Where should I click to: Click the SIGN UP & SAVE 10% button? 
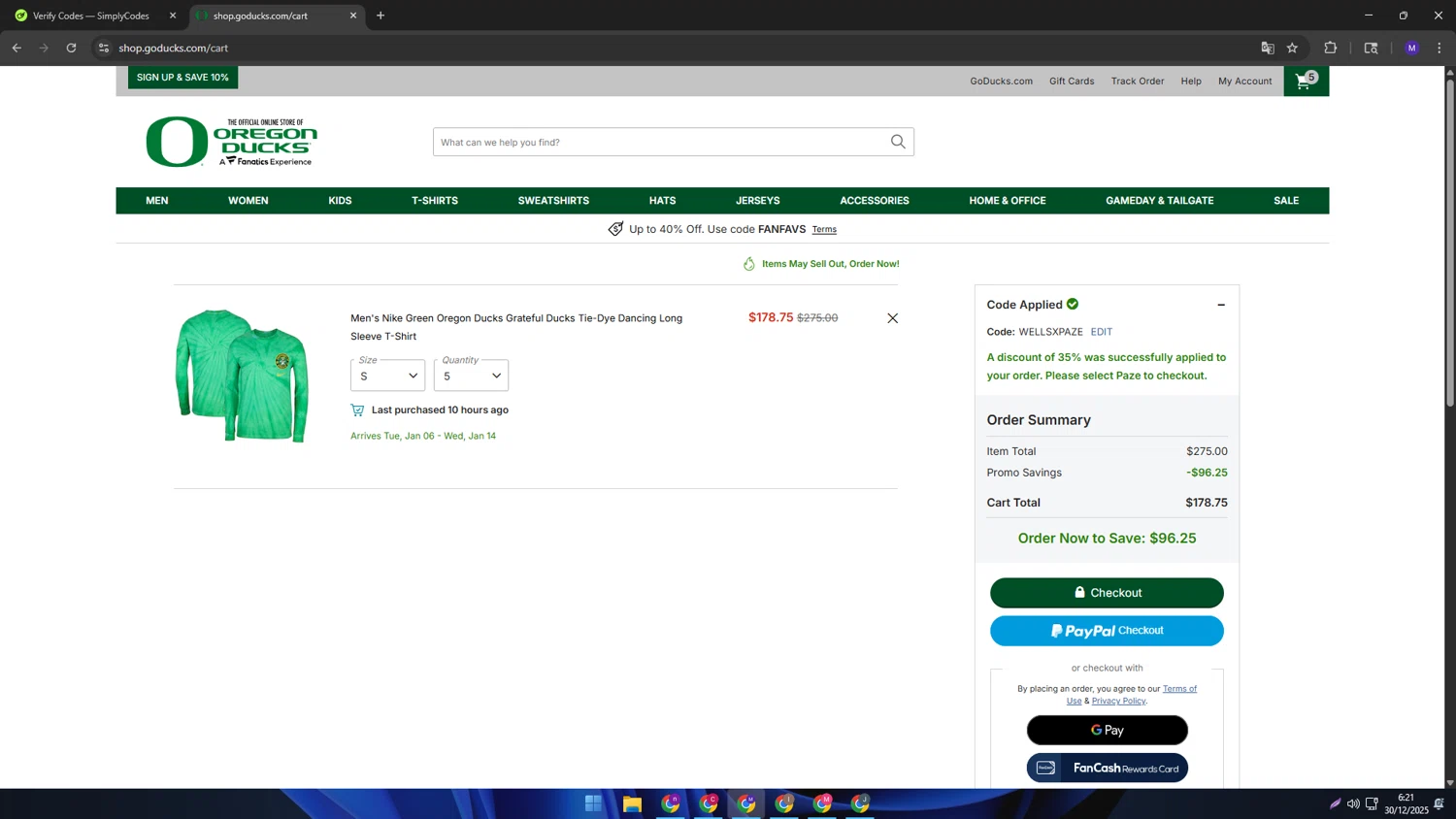[182, 78]
